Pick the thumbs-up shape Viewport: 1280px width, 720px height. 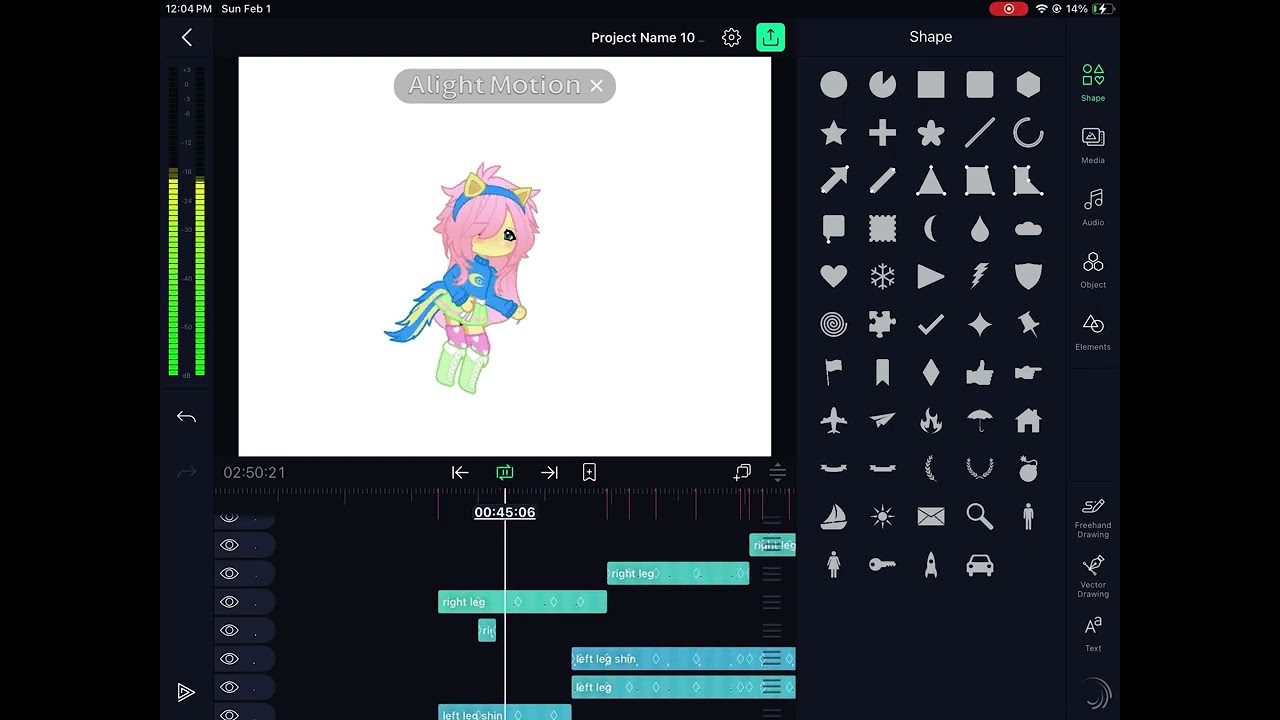pyautogui.click(x=980, y=373)
